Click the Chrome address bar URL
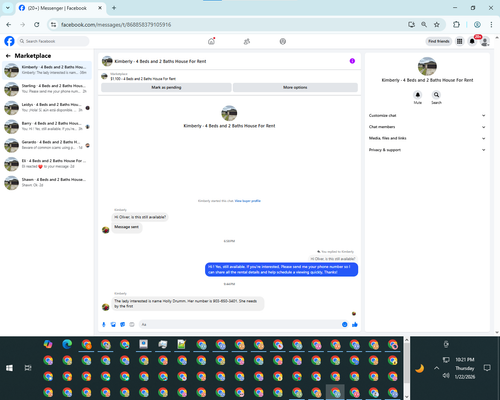The image size is (500, 400). click(116, 25)
